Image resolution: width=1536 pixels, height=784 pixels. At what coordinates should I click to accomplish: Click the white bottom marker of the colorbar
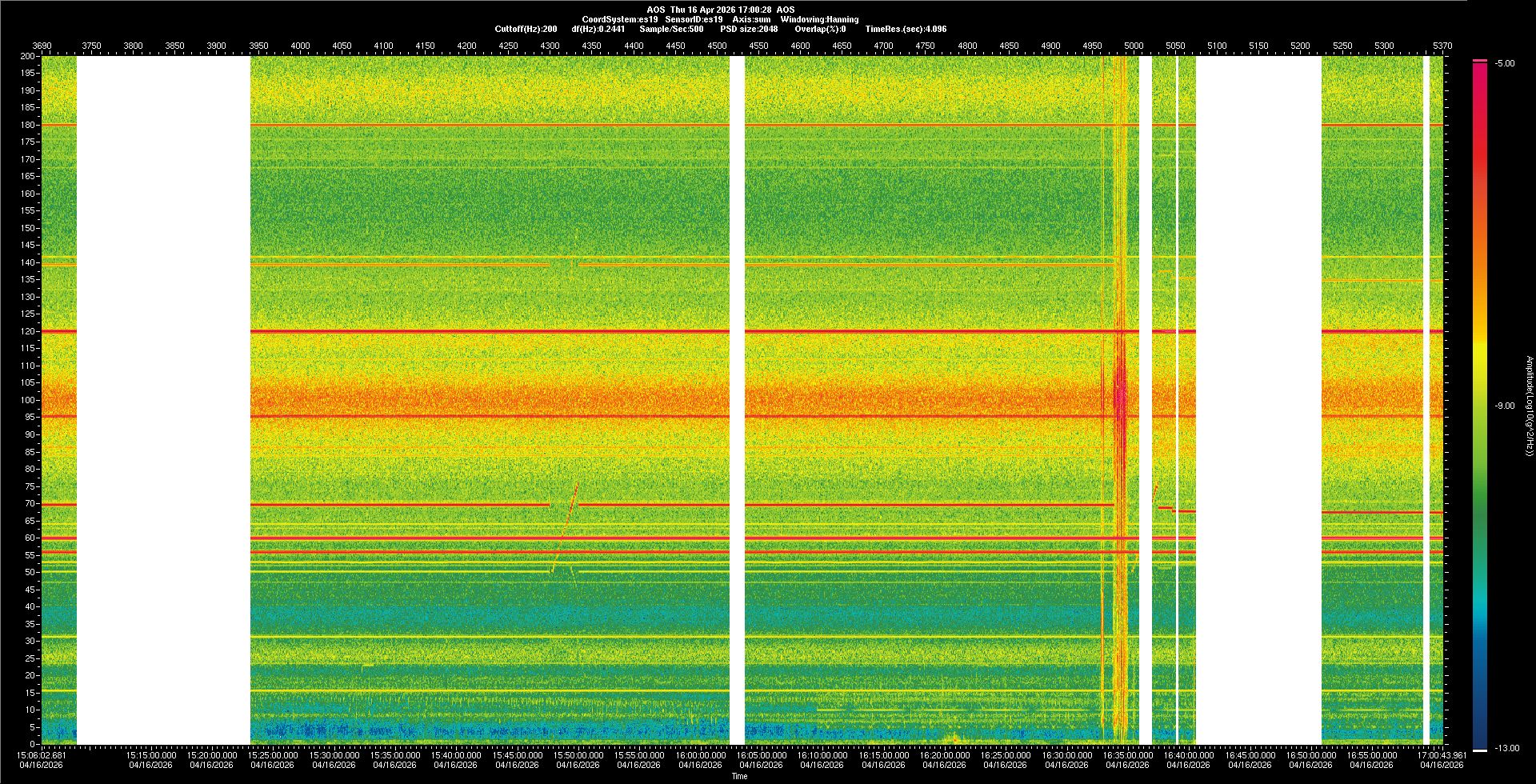tap(1480, 750)
